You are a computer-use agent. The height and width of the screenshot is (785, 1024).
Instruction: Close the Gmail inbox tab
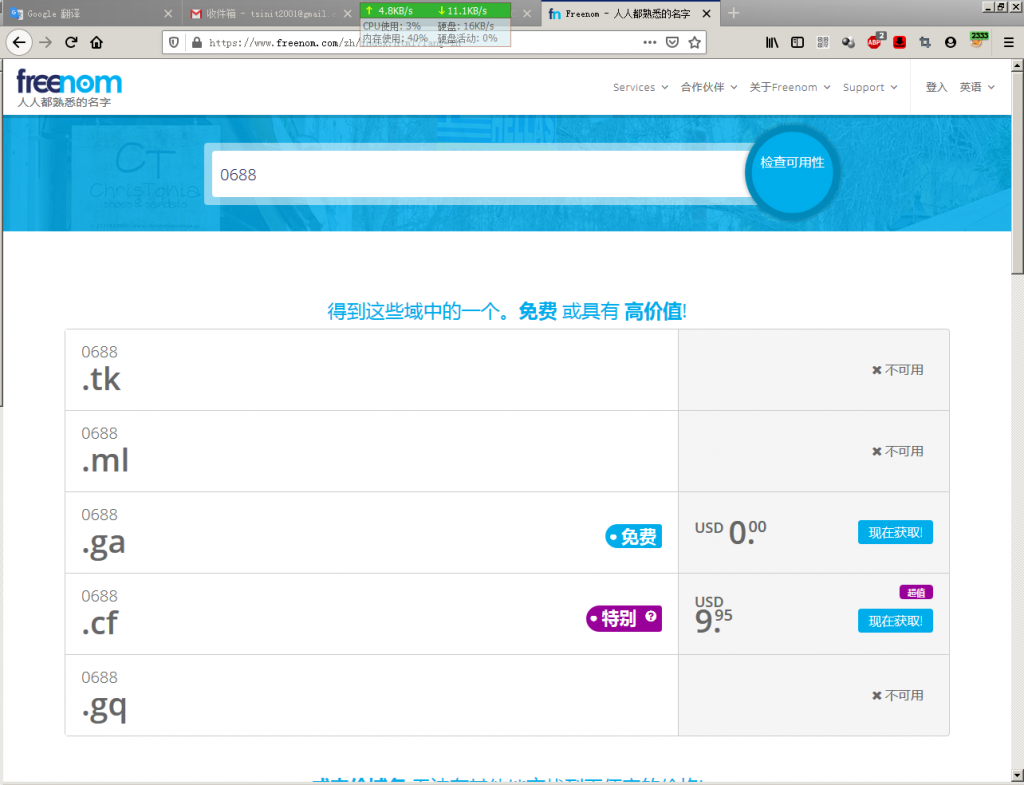tap(347, 13)
